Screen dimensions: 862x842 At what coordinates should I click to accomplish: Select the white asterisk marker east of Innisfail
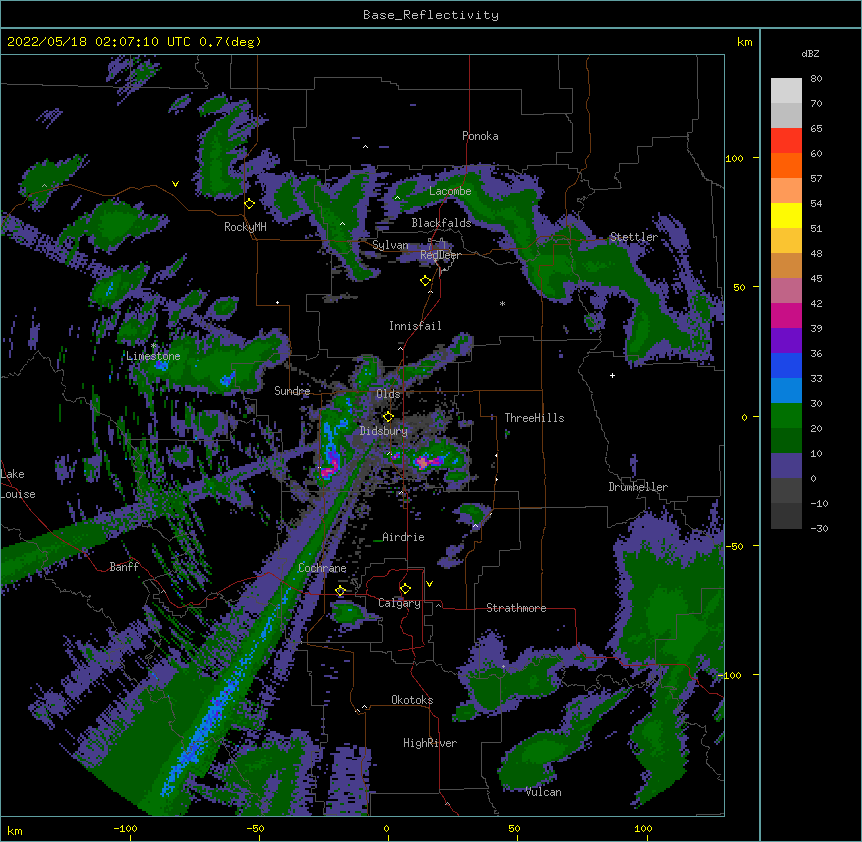click(502, 303)
